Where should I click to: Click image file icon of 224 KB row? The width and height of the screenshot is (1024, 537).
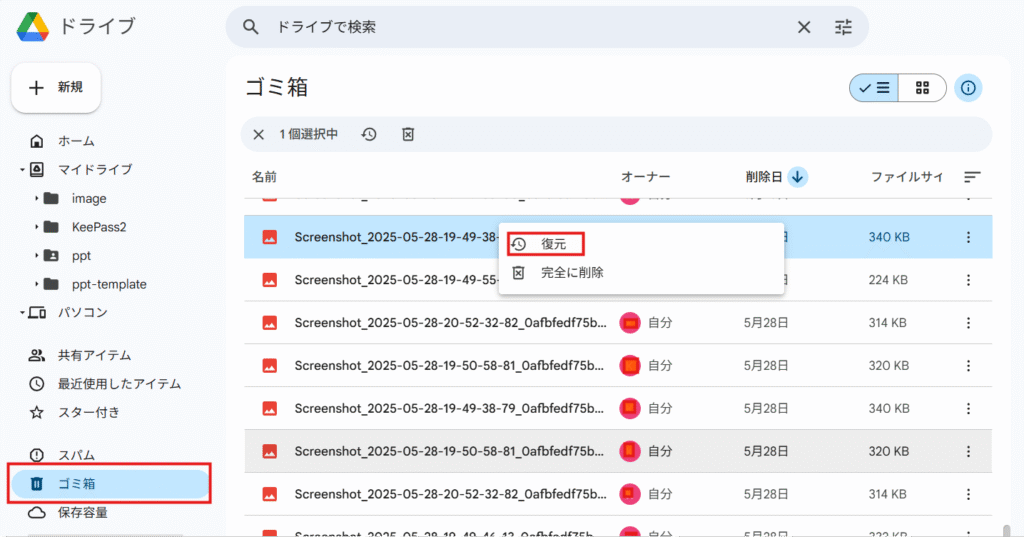269,280
